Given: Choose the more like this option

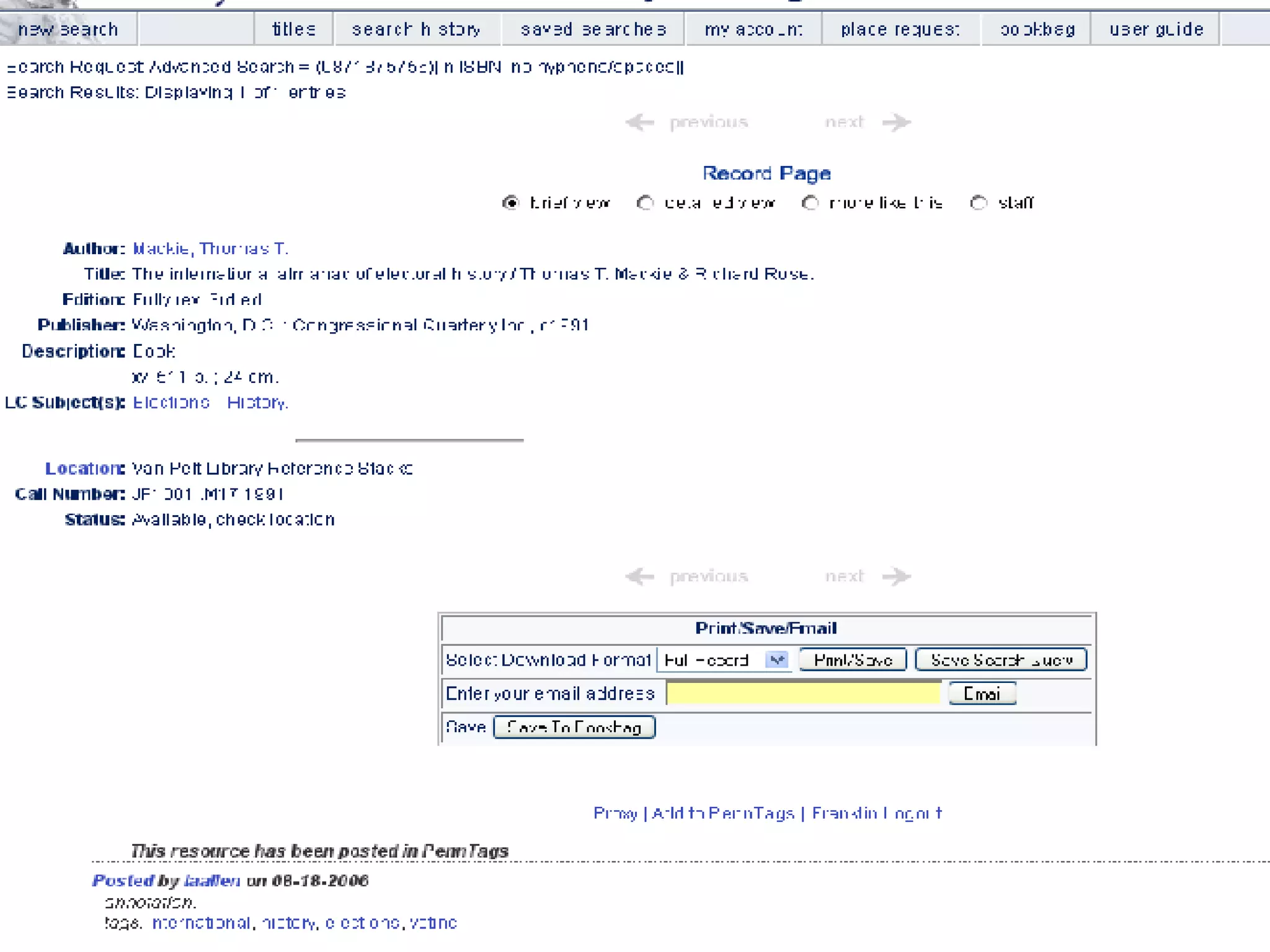Looking at the screenshot, I should coord(810,203).
